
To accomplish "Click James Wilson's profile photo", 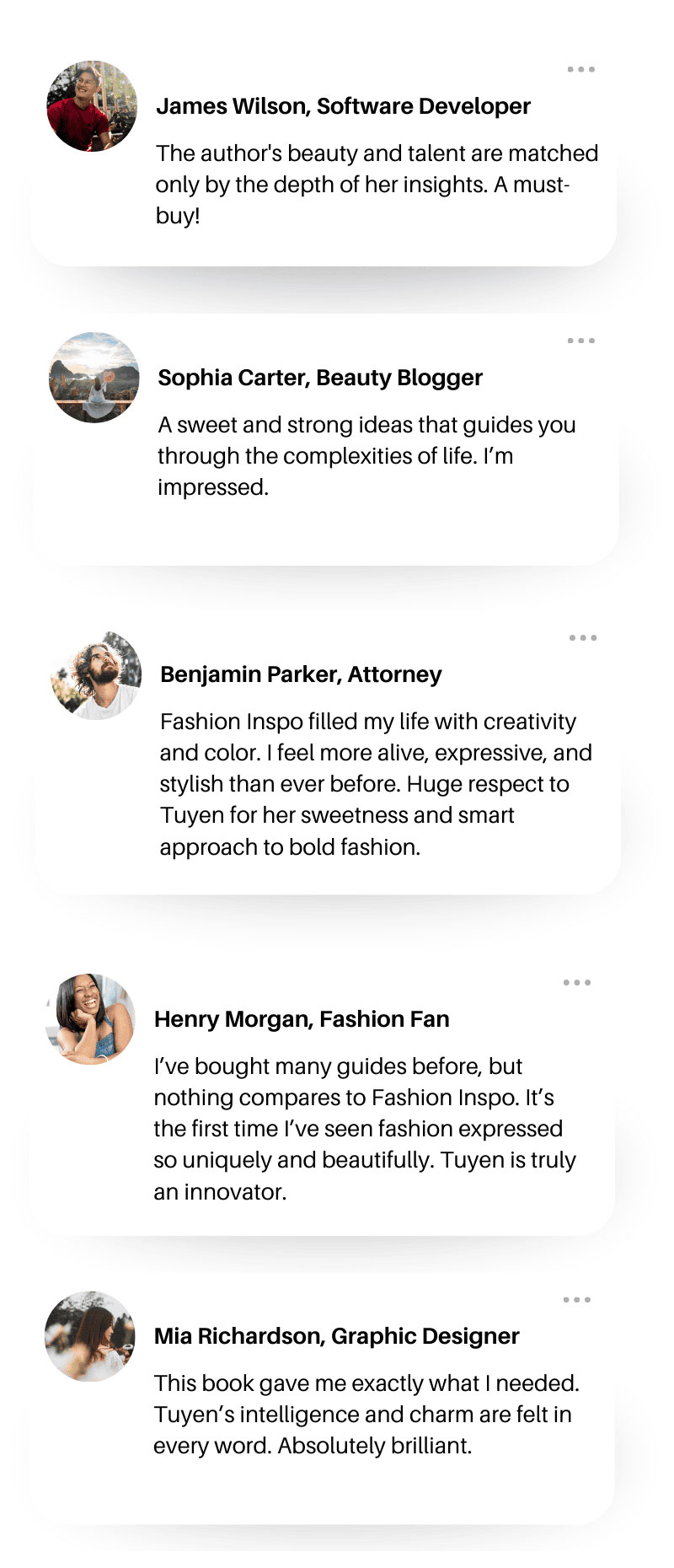I will [92, 106].
